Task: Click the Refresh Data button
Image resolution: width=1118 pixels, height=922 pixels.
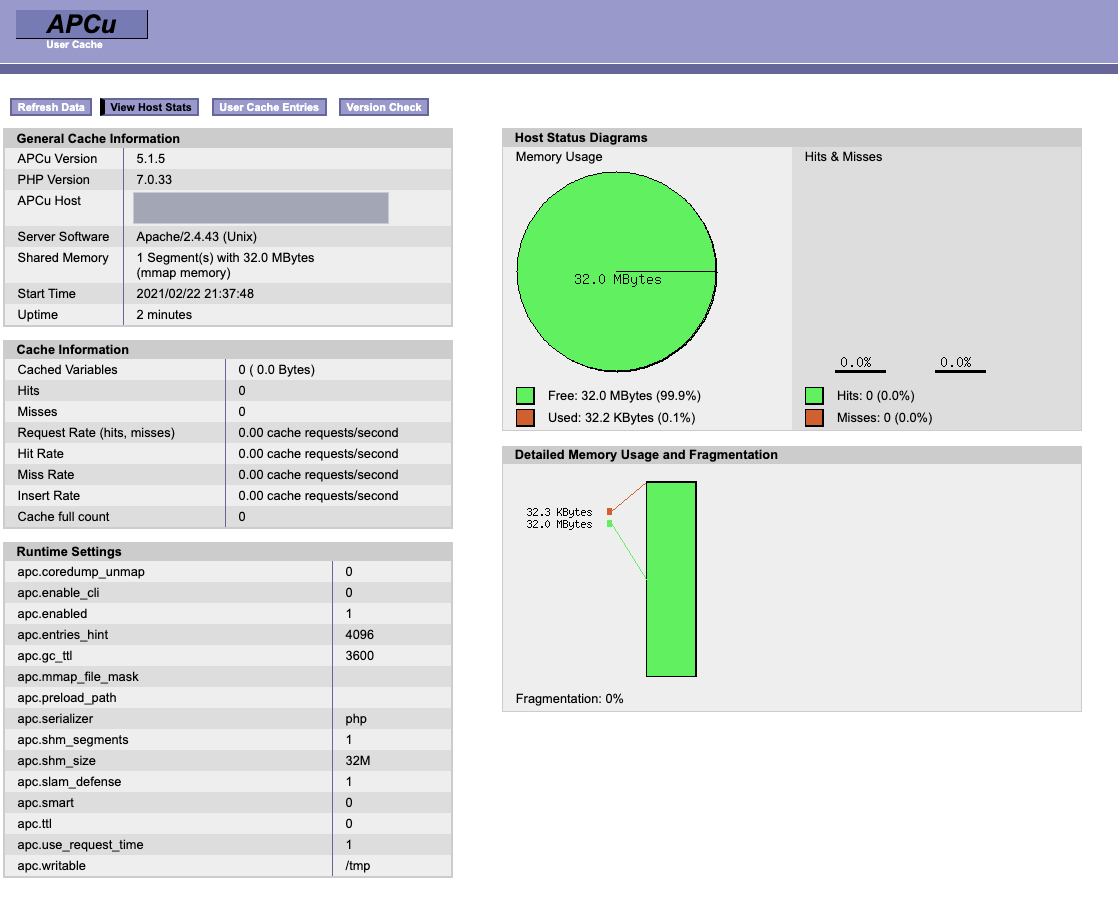Action: pos(51,107)
